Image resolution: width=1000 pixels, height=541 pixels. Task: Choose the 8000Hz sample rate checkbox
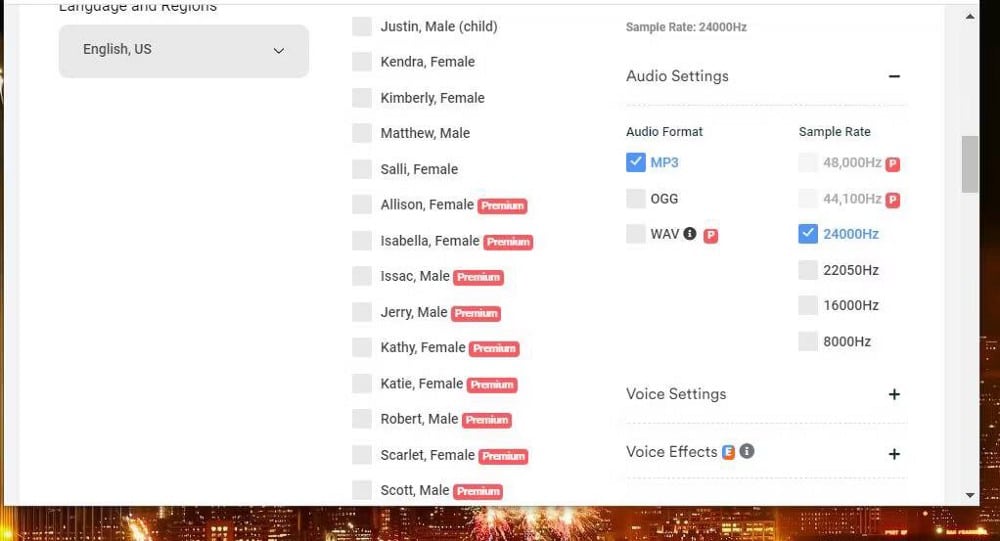[x=808, y=341]
